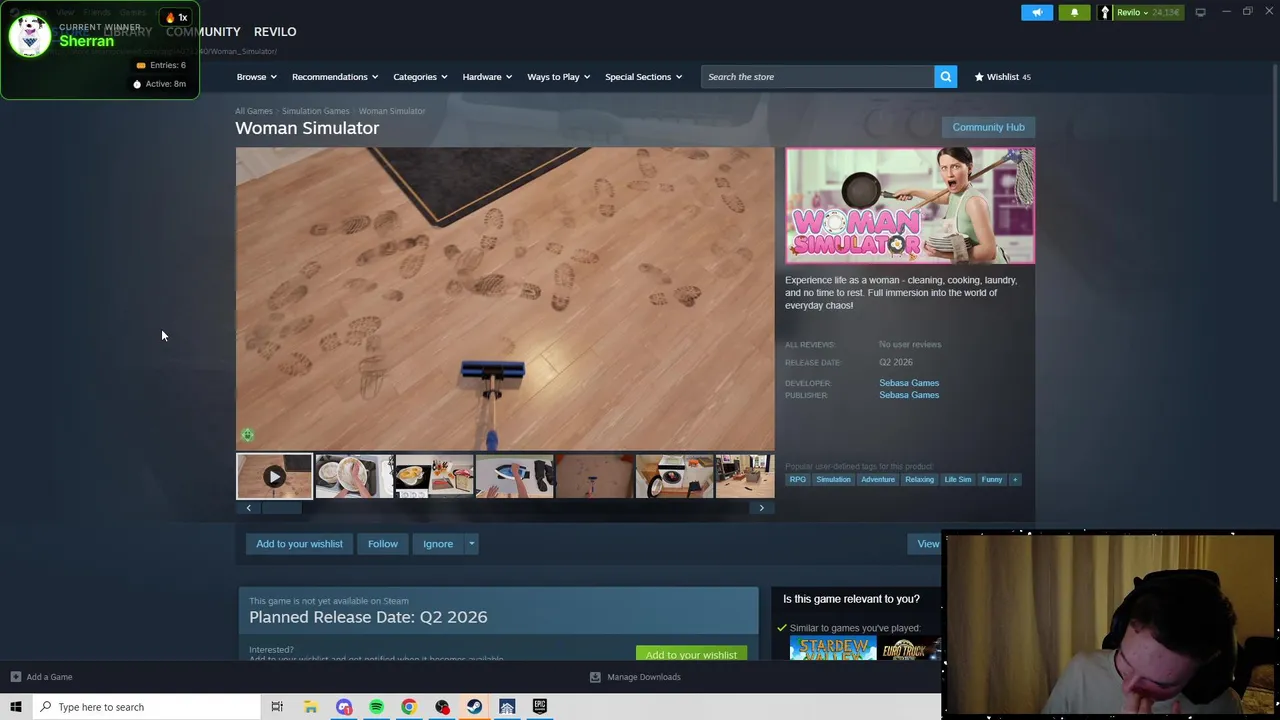Open Google Chrome from the taskbar
Image resolution: width=1280 pixels, height=720 pixels.
(409, 707)
